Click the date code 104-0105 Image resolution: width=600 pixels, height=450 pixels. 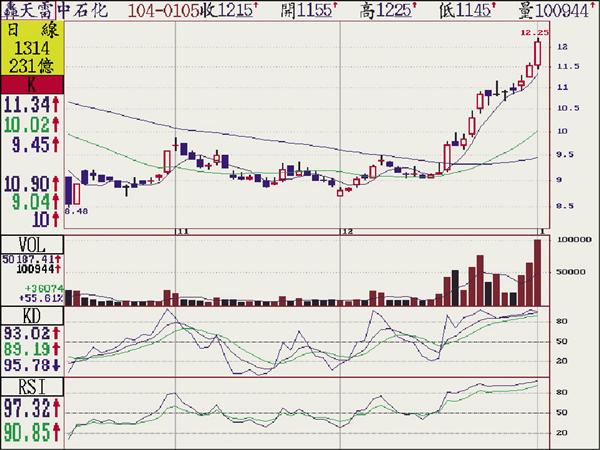pyautogui.click(x=163, y=11)
